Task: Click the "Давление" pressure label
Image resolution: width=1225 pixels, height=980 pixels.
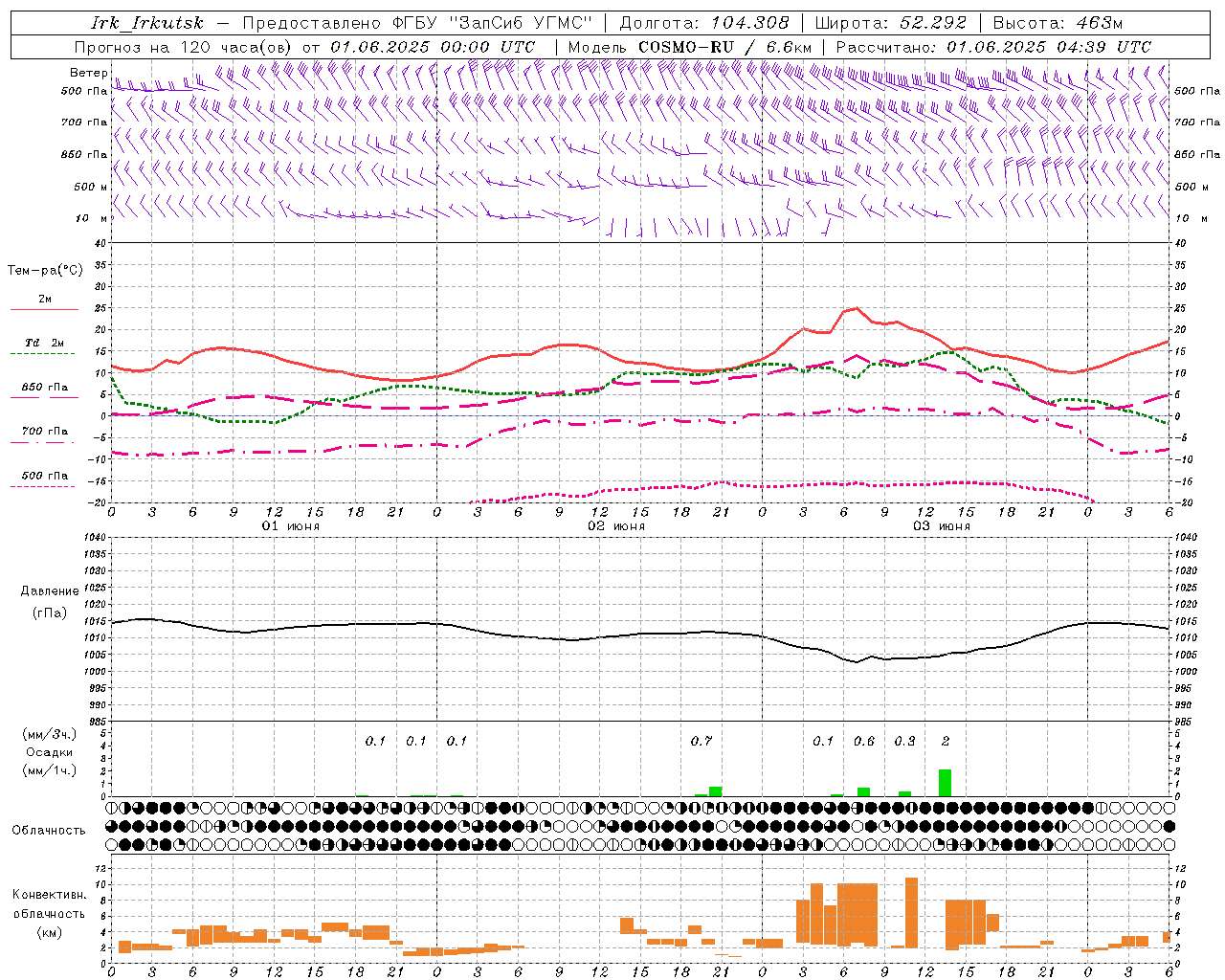Action: 50,591
